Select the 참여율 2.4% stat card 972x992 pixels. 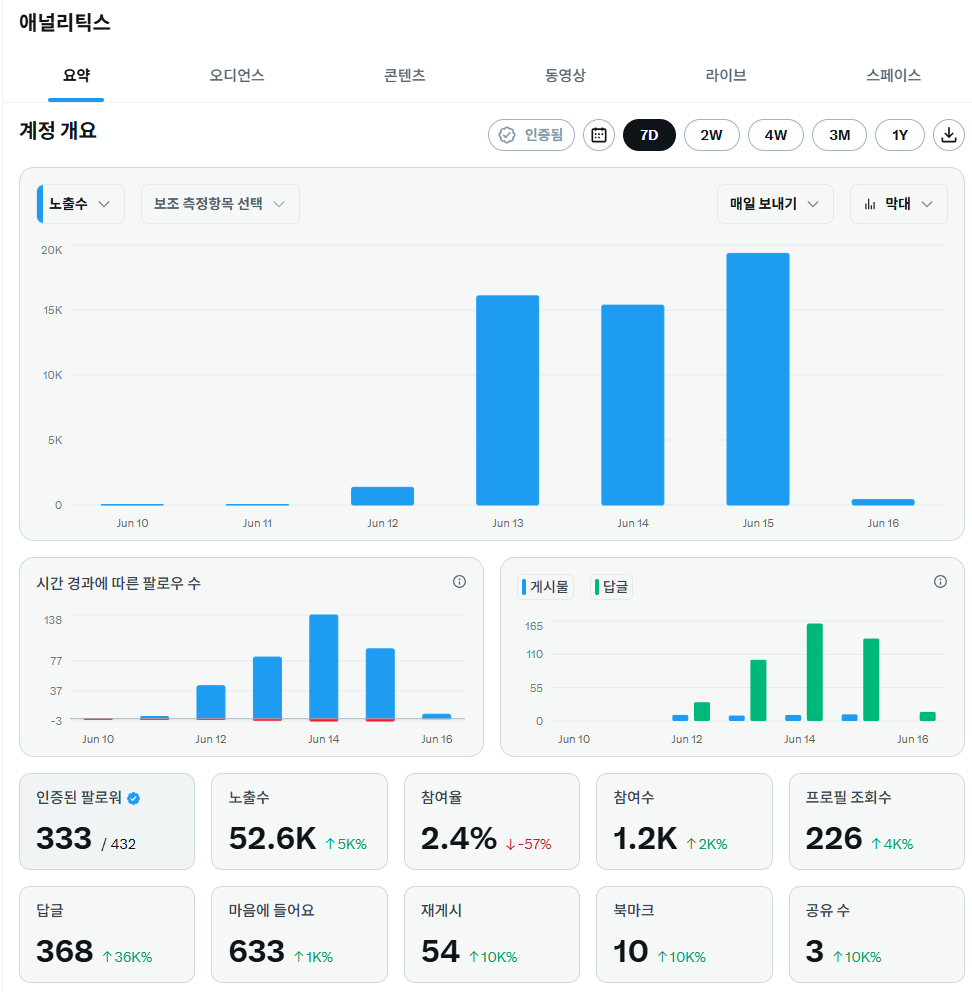pos(492,821)
